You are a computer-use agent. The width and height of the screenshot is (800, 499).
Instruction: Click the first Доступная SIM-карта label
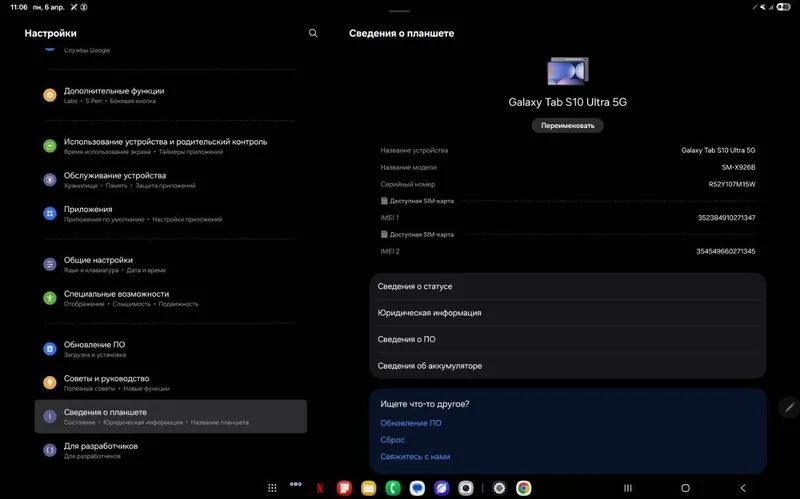[421, 201]
